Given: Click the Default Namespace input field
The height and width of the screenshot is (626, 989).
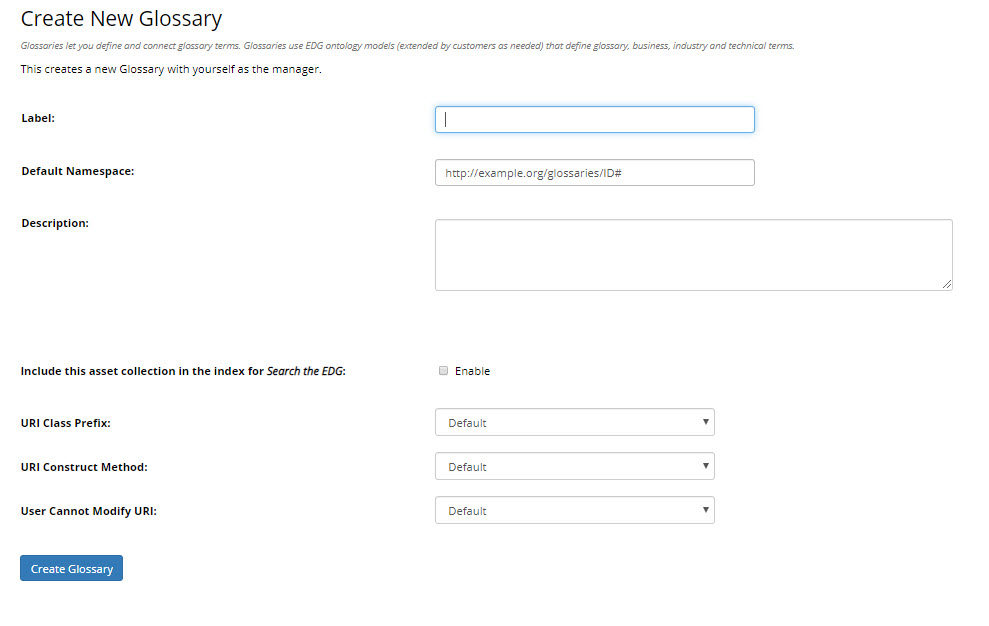Looking at the screenshot, I should tap(594, 172).
